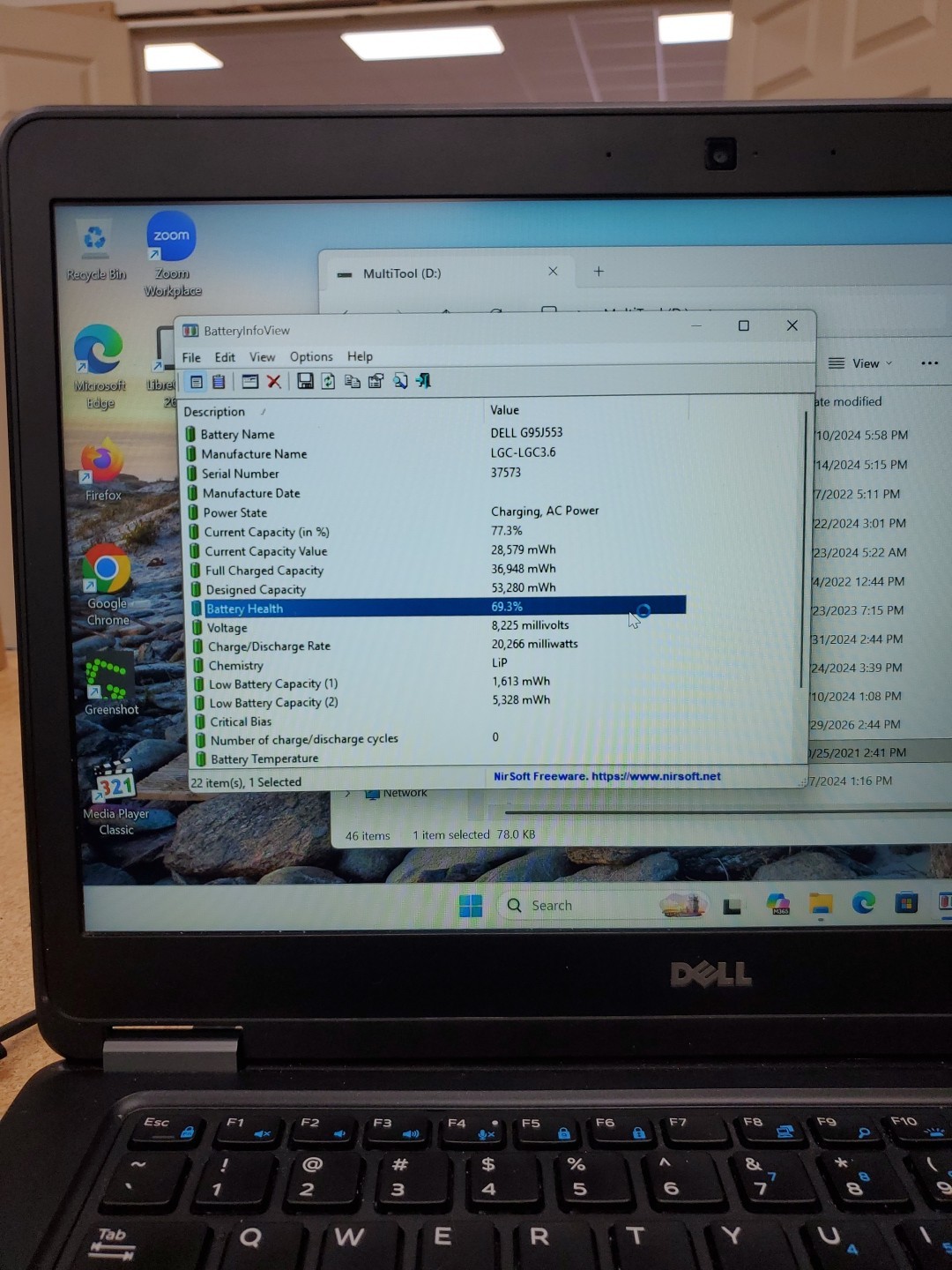Select the highlighted Battery Health row
The image size is (952, 1270).
click(x=438, y=608)
